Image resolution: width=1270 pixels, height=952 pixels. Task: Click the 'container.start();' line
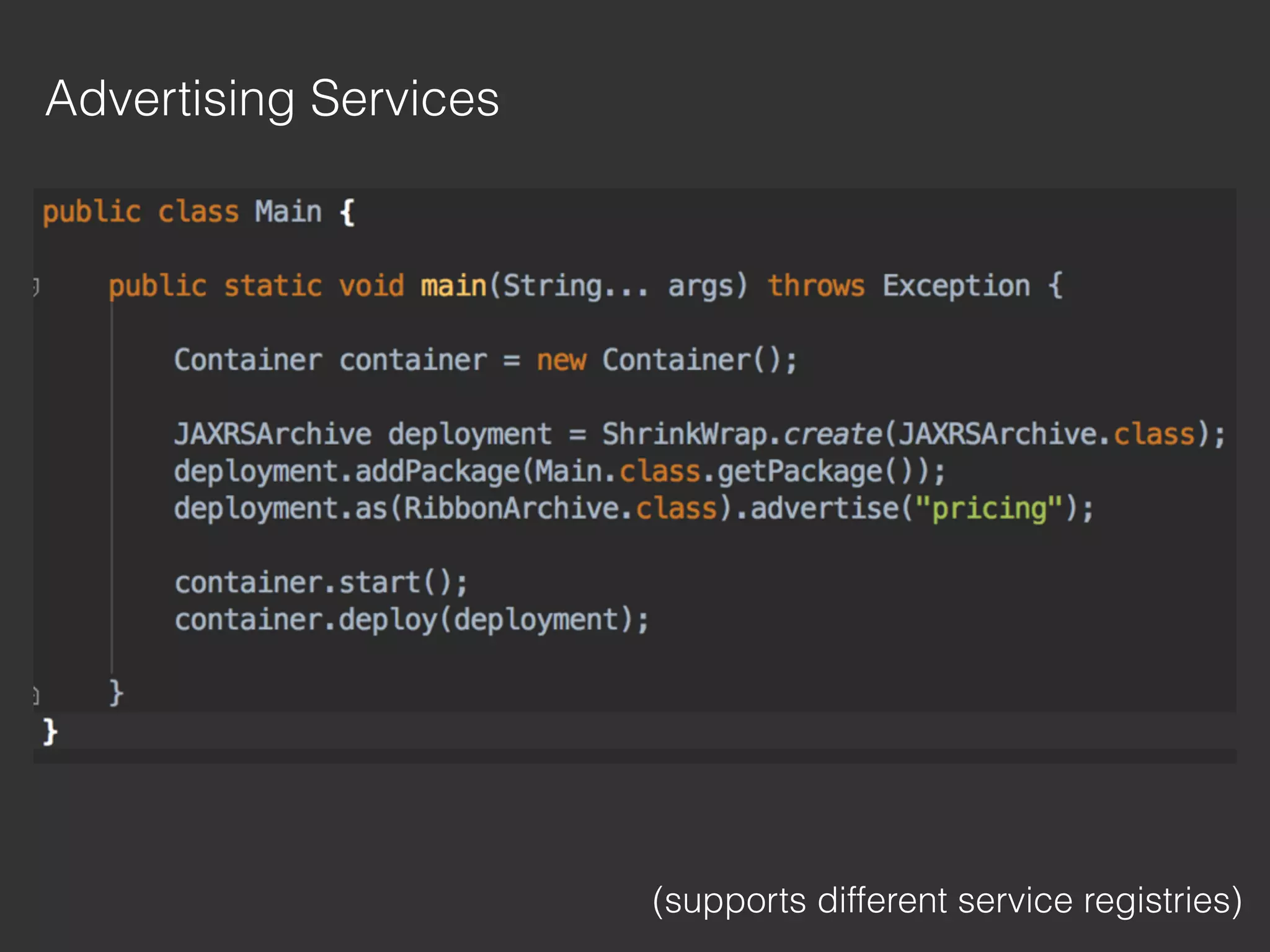click(x=321, y=583)
